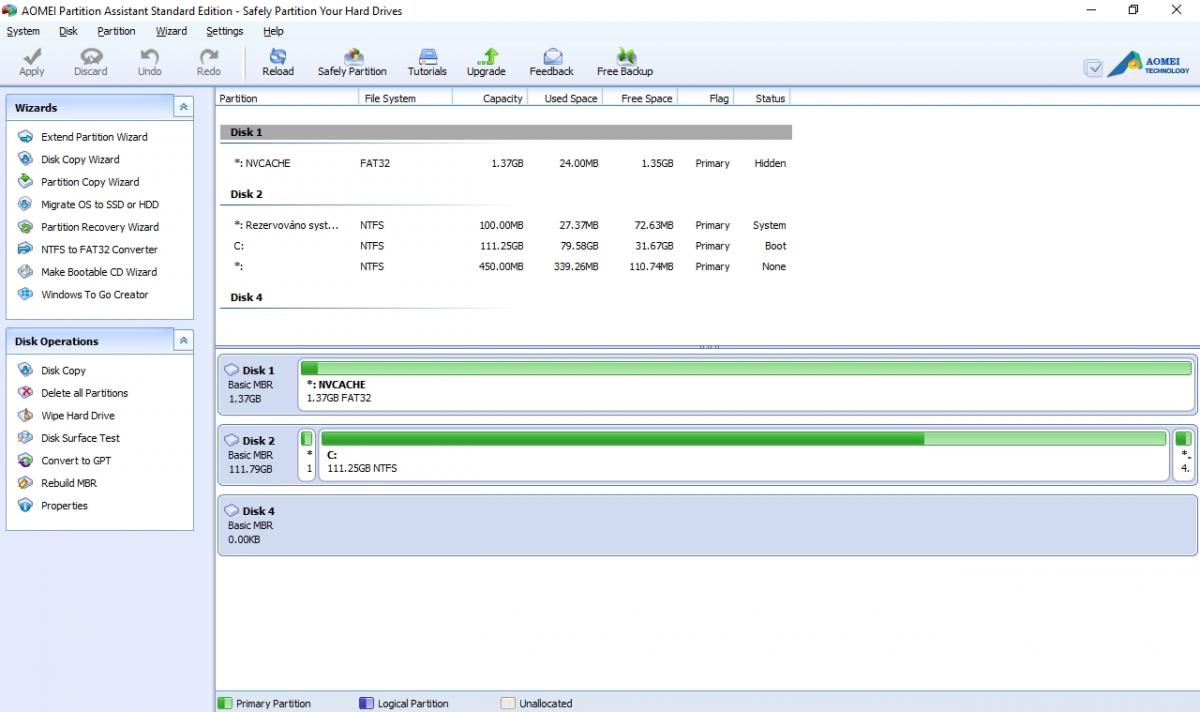Collapse the Disk Operations panel
Image resolution: width=1200 pixels, height=712 pixels.
click(x=184, y=341)
